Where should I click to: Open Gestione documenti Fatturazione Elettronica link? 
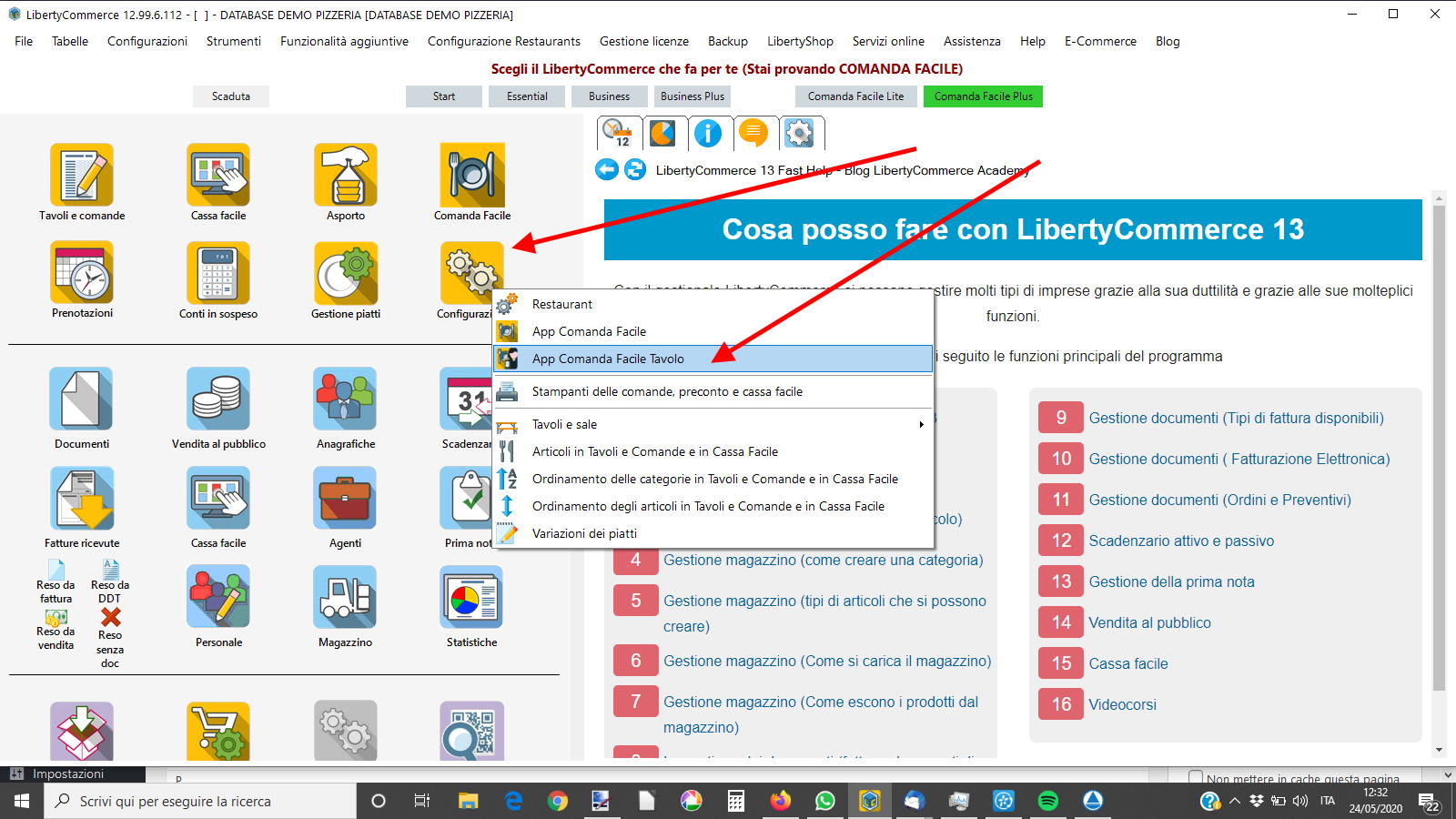pyautogui.click(x=1239, y=459)
